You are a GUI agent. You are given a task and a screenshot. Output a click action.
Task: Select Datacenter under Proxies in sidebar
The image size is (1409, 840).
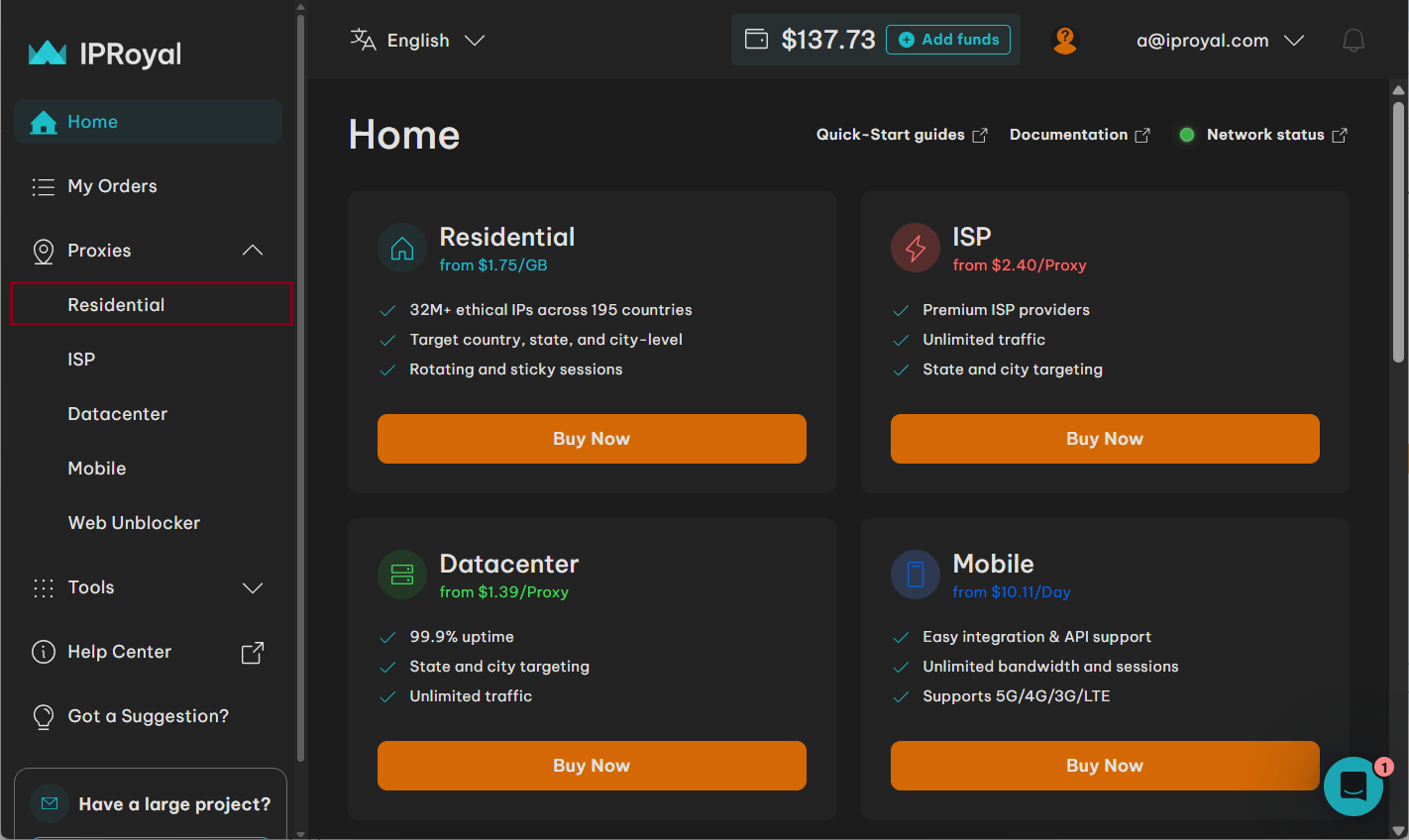[x=117, y=414]
